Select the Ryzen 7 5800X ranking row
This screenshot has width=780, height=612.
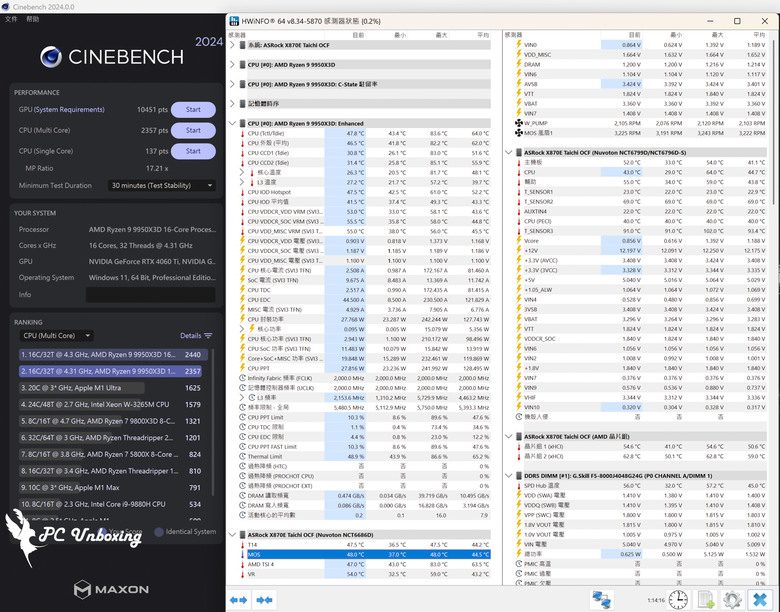tap(110, 454)
